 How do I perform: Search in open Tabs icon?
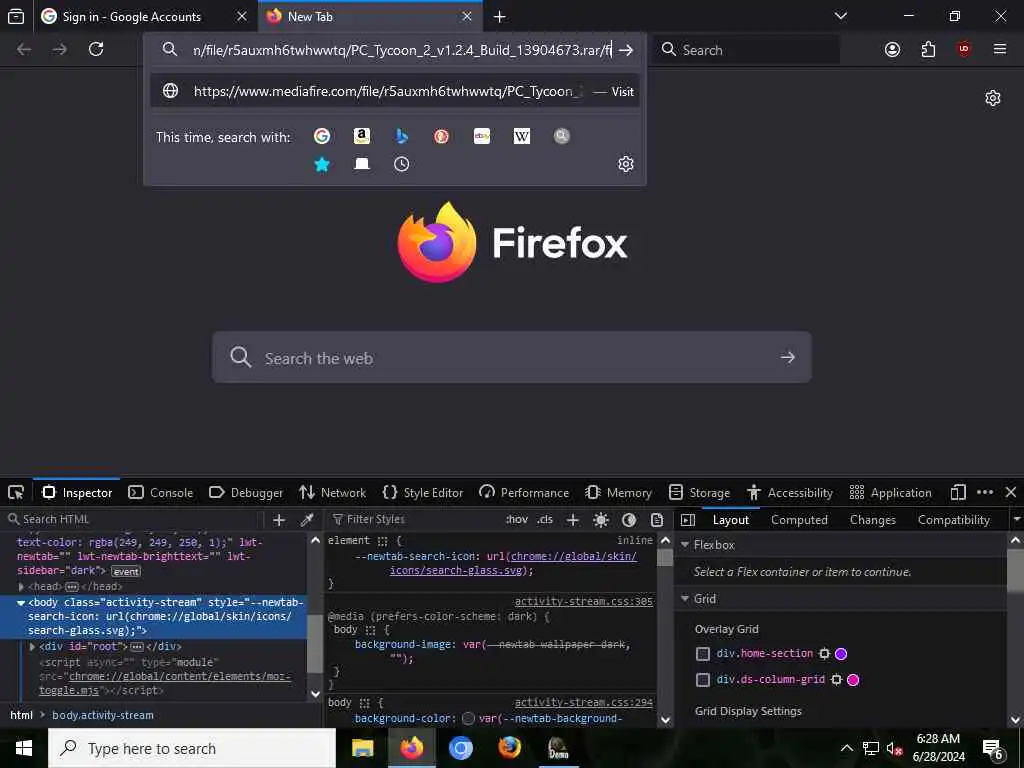[x=362, y=164]
